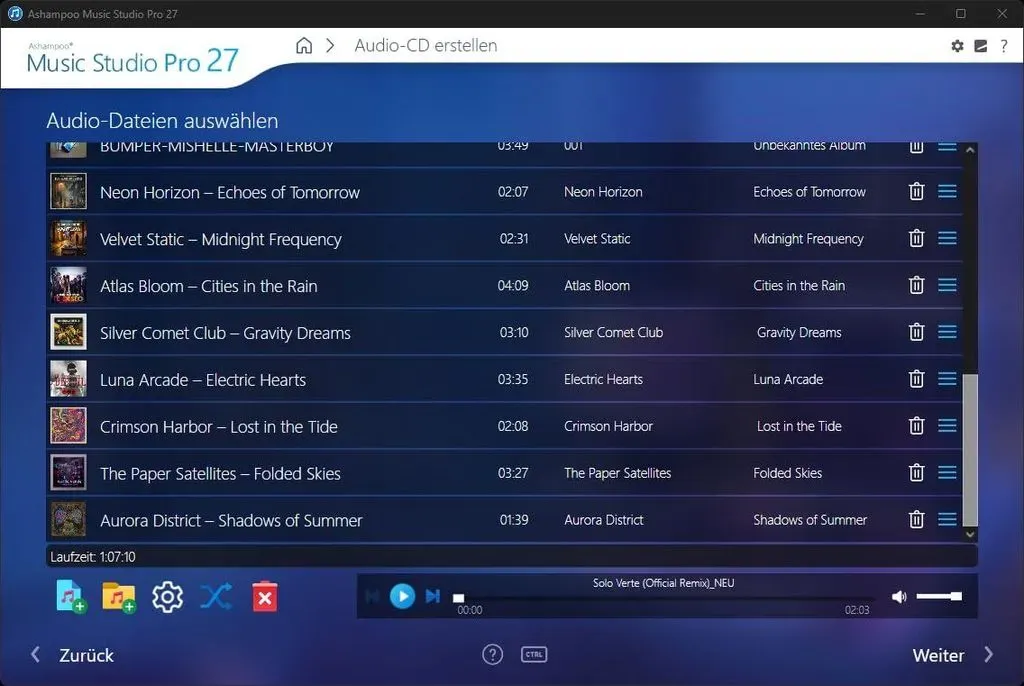
Task: Delete Silver Comet Club track
Action: tap(916, 333)
